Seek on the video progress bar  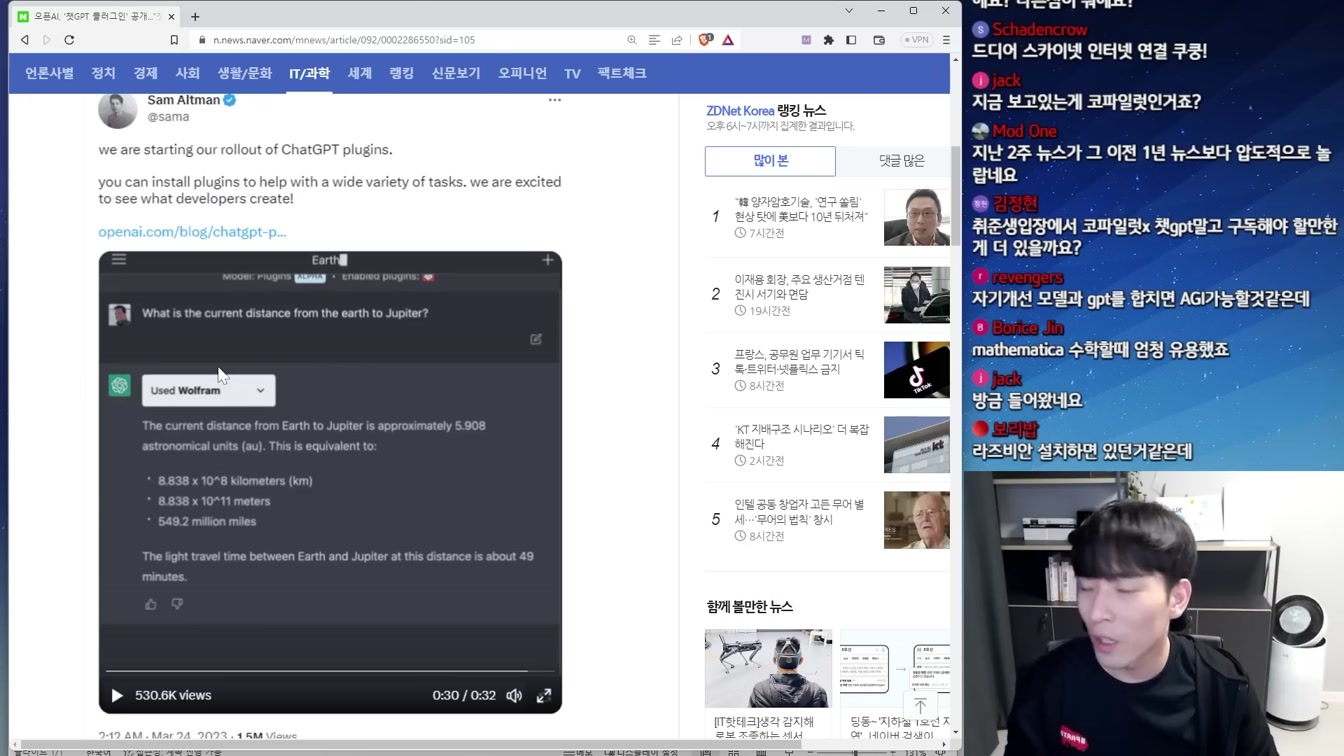(330, 671)
